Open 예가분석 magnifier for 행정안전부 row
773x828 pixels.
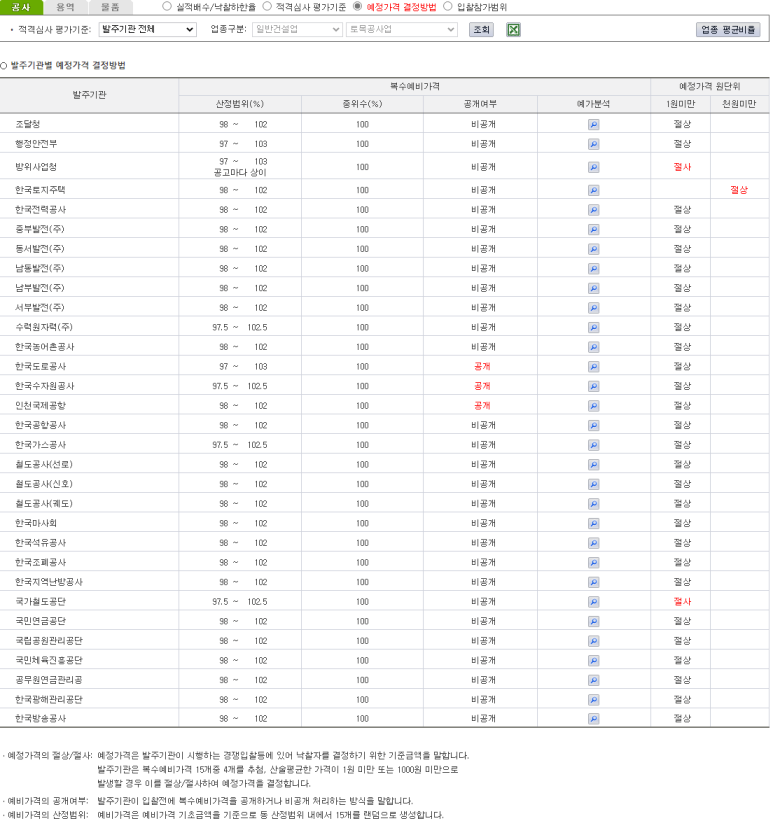593,144
